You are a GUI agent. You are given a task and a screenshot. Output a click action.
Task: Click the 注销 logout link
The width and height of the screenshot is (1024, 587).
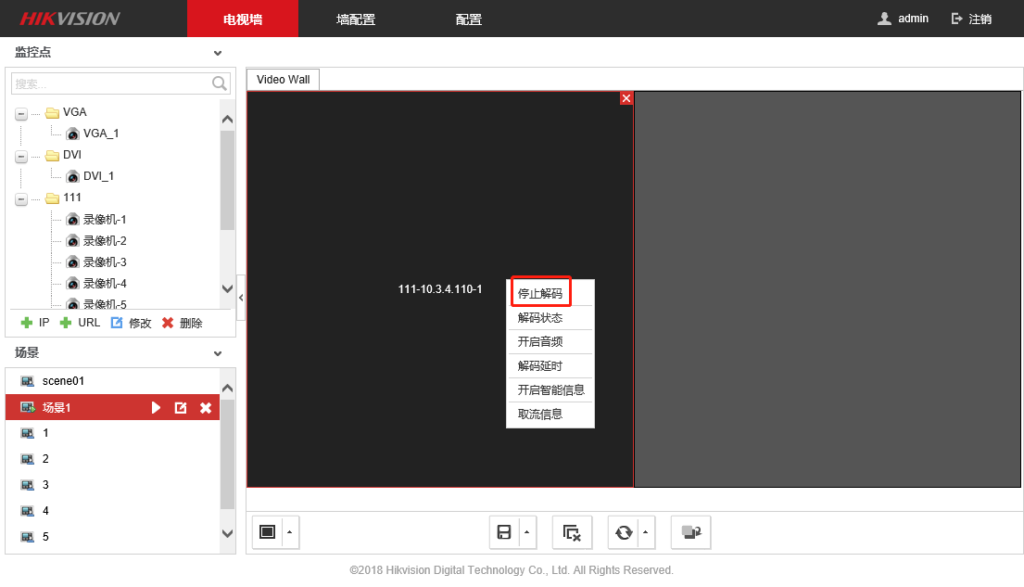tap(971, 19)
